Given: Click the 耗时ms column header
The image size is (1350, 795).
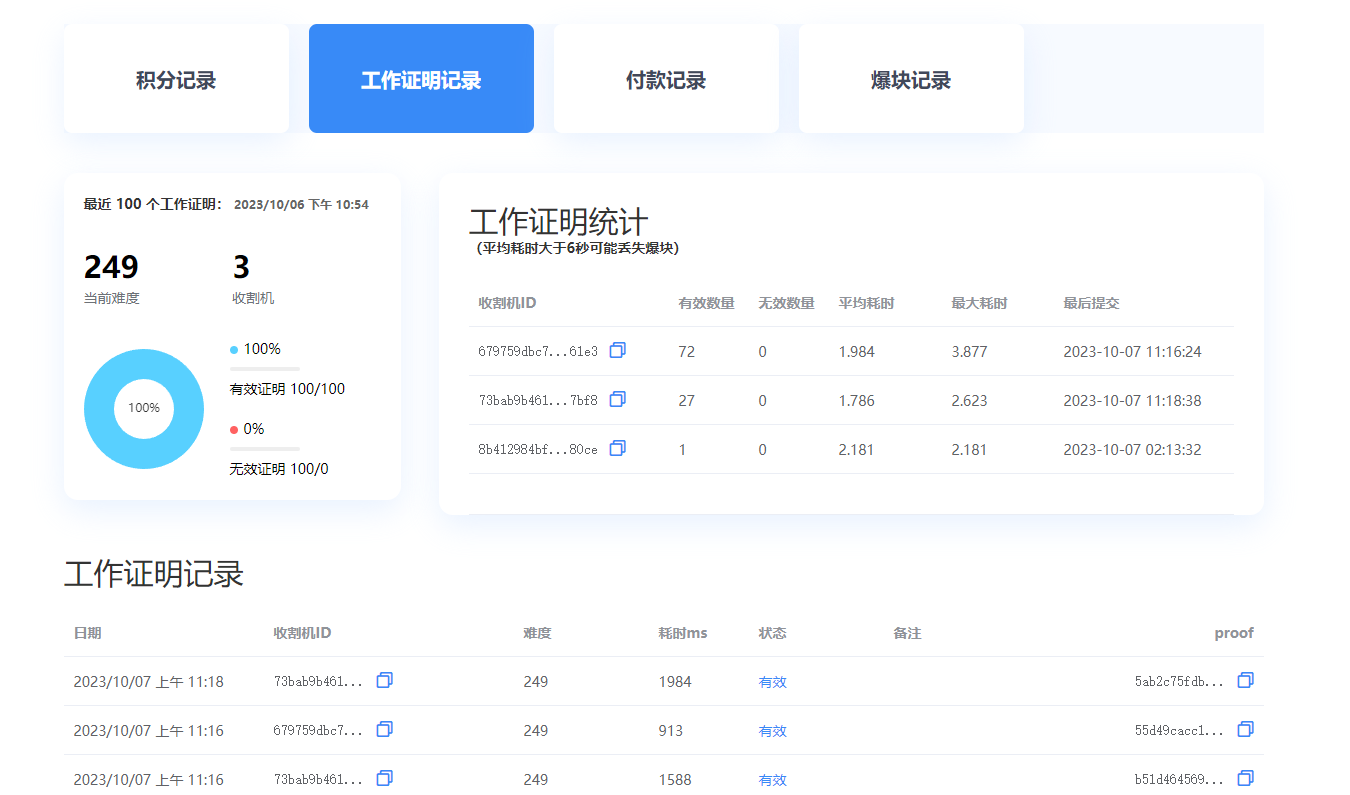Looking at the screenshot, I should coord(682,633).
